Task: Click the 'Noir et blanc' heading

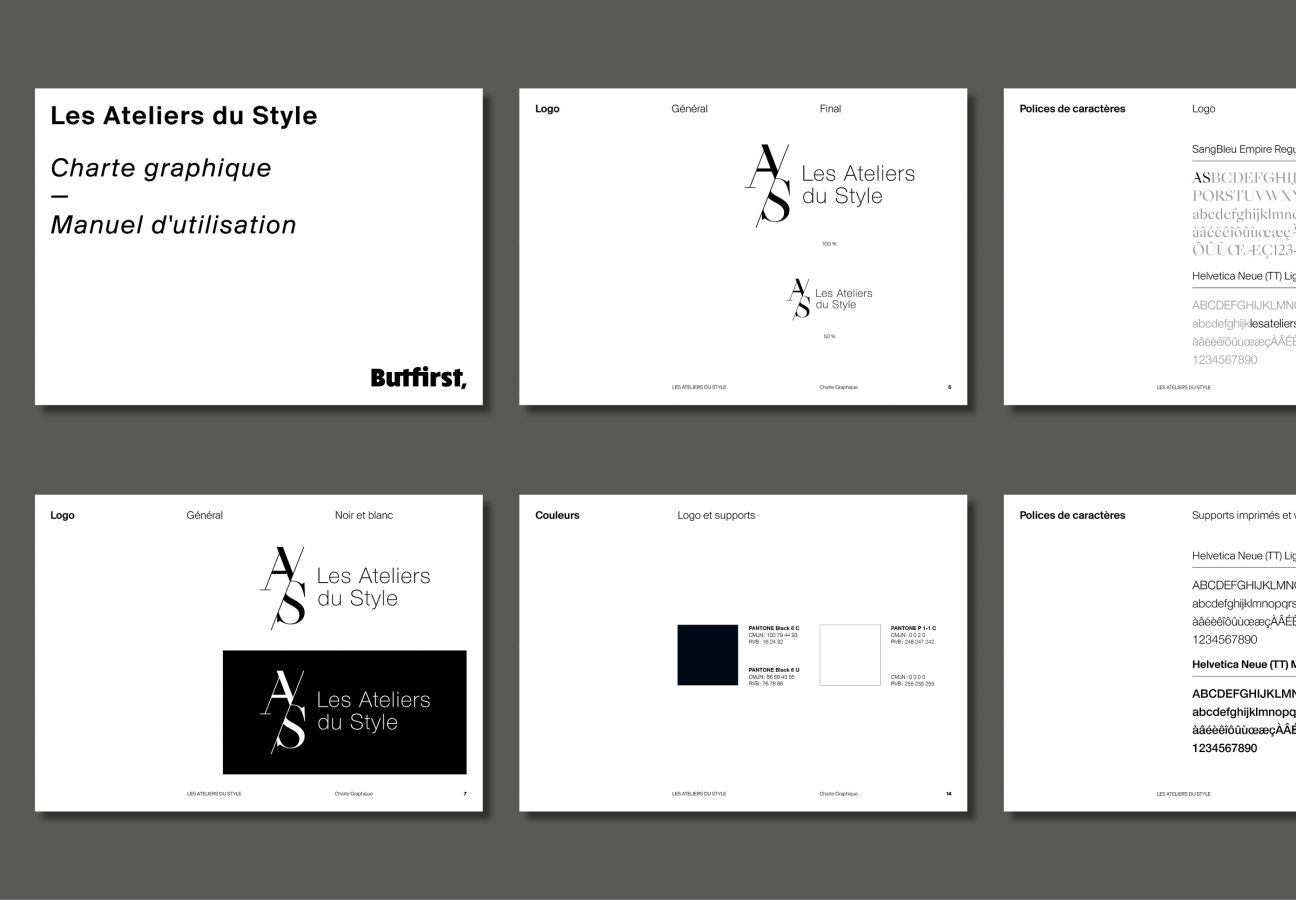Action: [364, 516]
